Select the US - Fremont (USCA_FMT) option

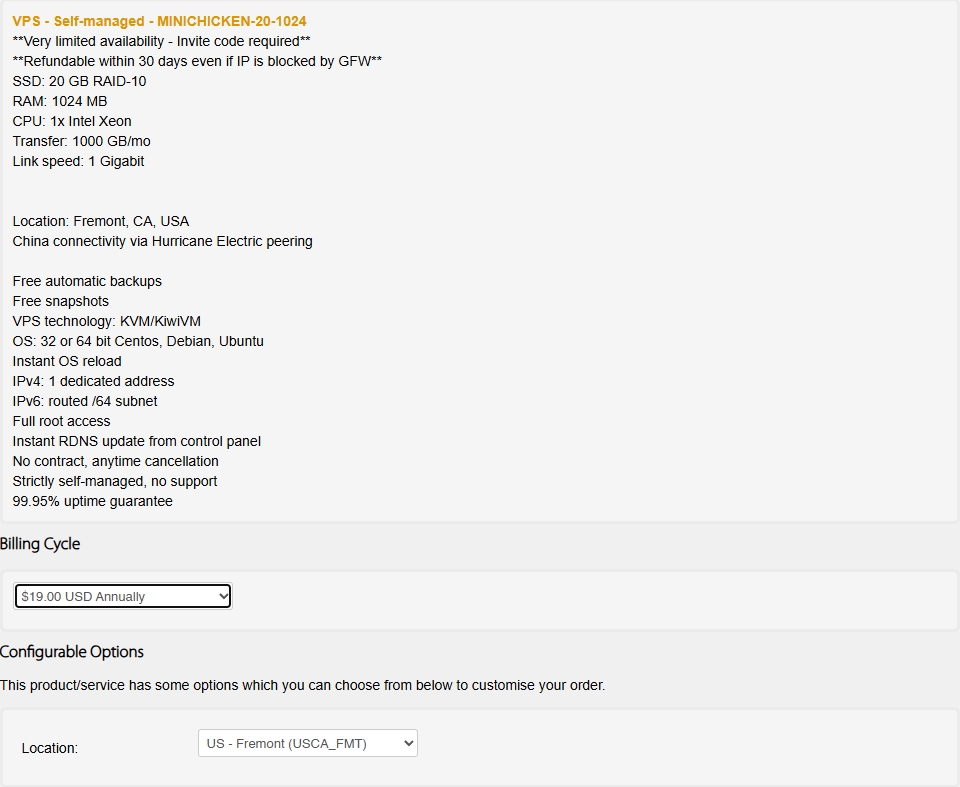click(307, 743)
